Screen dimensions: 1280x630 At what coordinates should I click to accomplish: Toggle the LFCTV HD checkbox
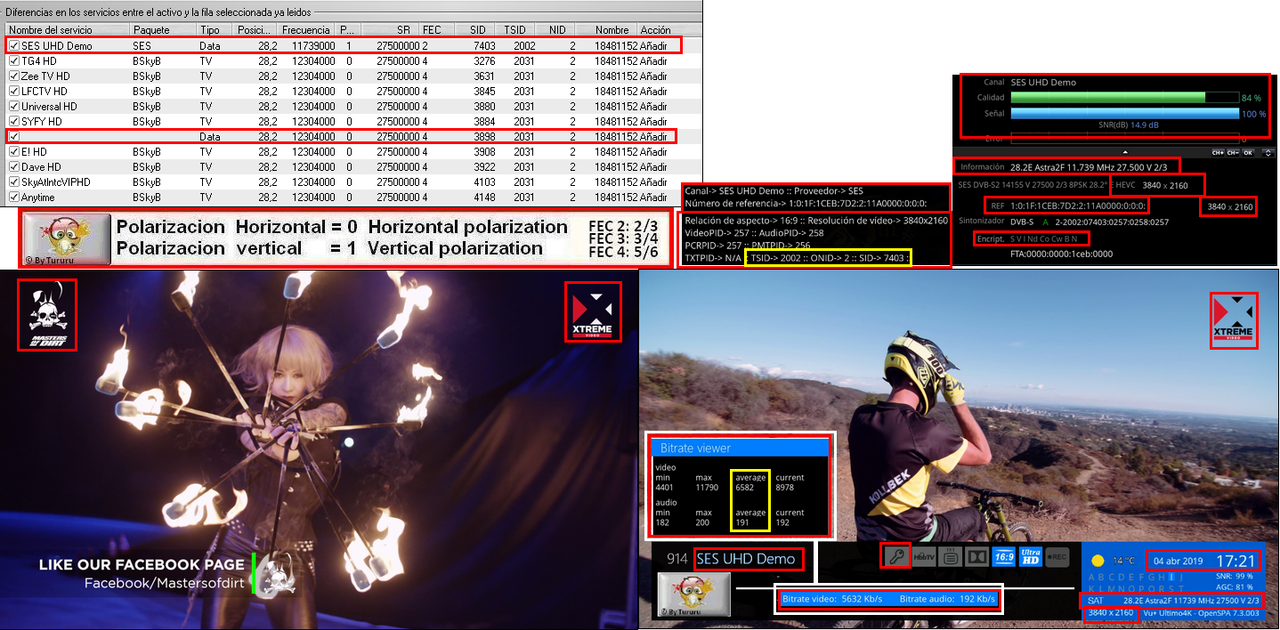pos(14,91)
